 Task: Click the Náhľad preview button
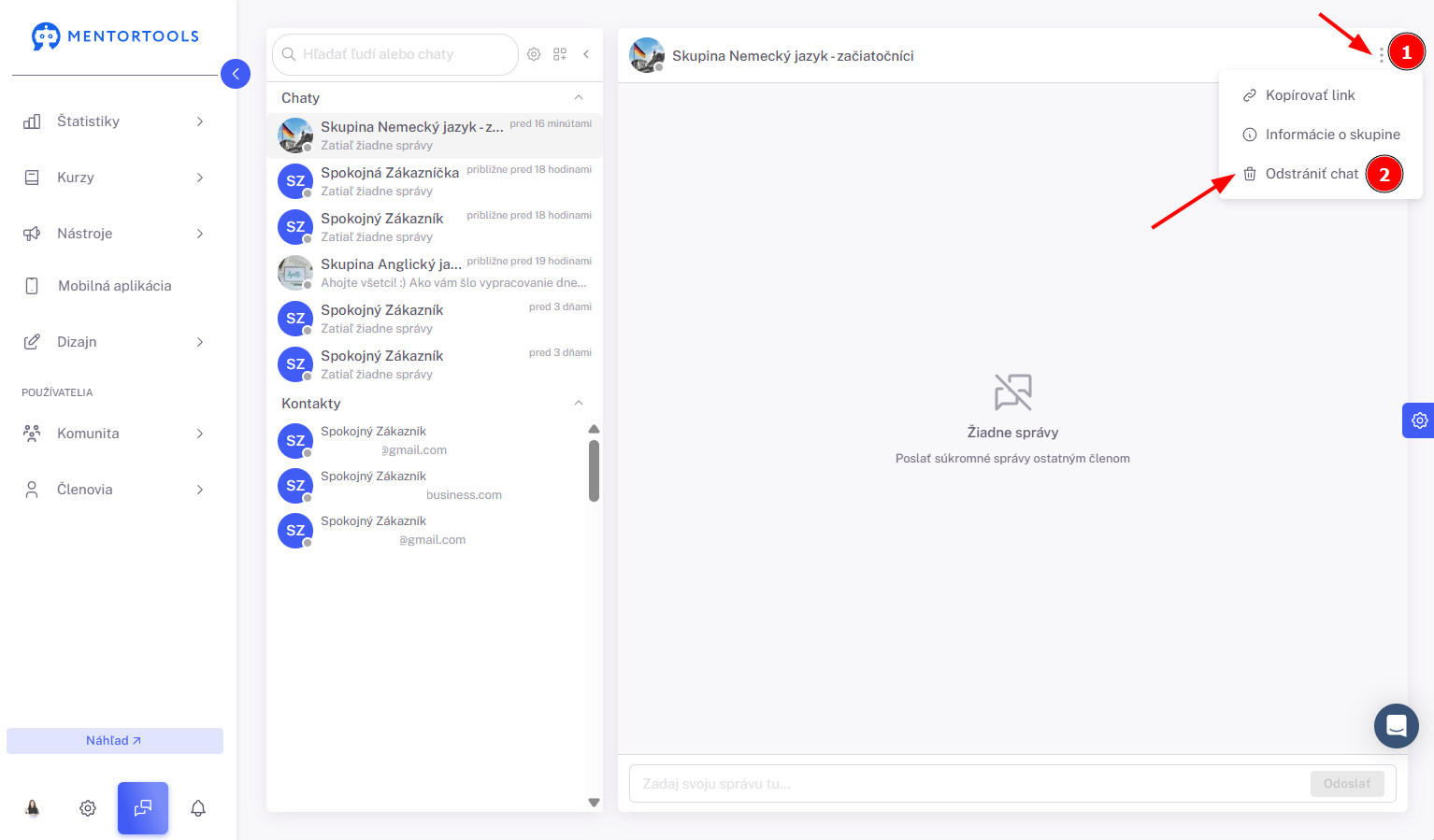click(x=115, y=741)
